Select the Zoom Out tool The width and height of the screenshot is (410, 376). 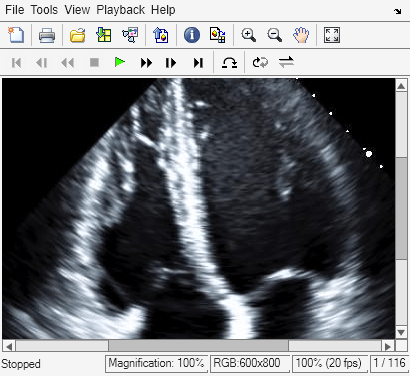coord(275,35)
